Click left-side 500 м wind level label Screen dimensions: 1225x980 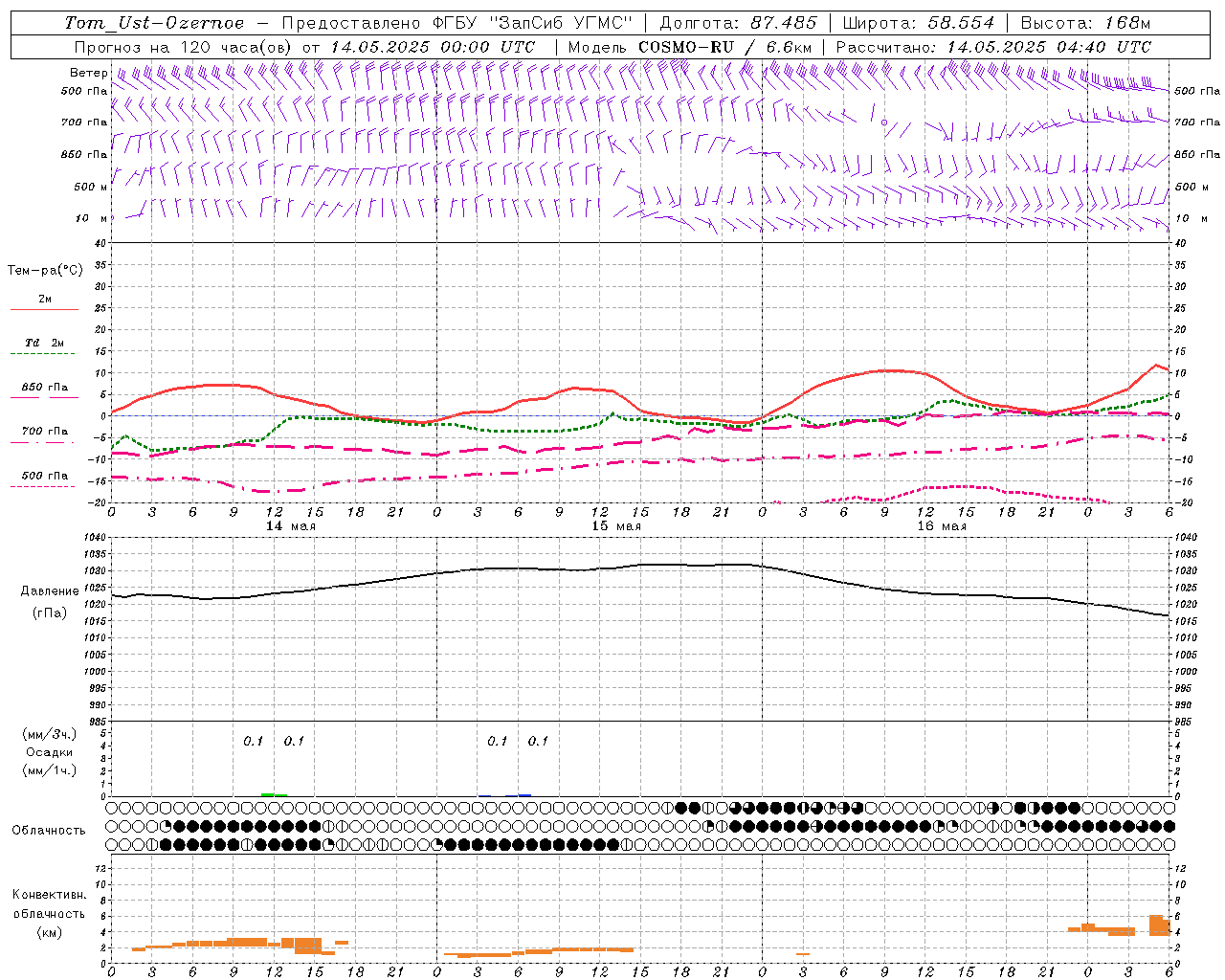(91, 187)
